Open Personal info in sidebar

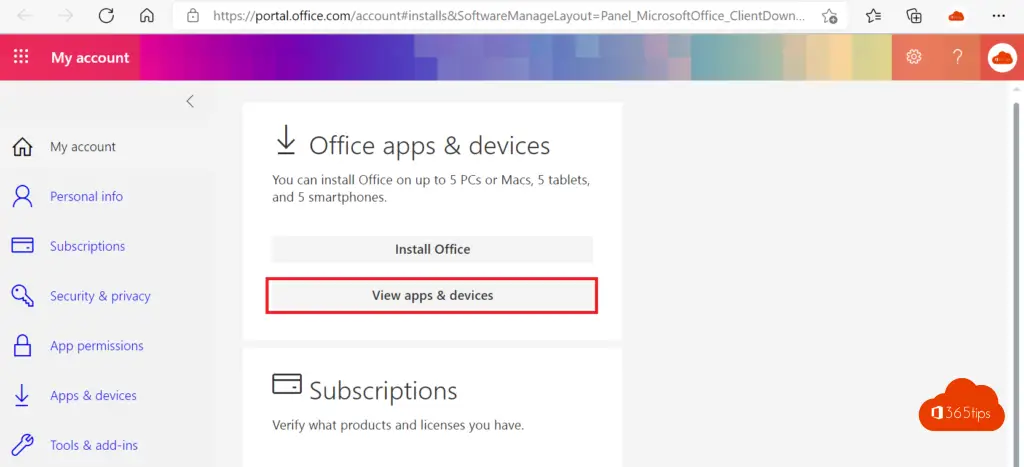pos(86,197)
